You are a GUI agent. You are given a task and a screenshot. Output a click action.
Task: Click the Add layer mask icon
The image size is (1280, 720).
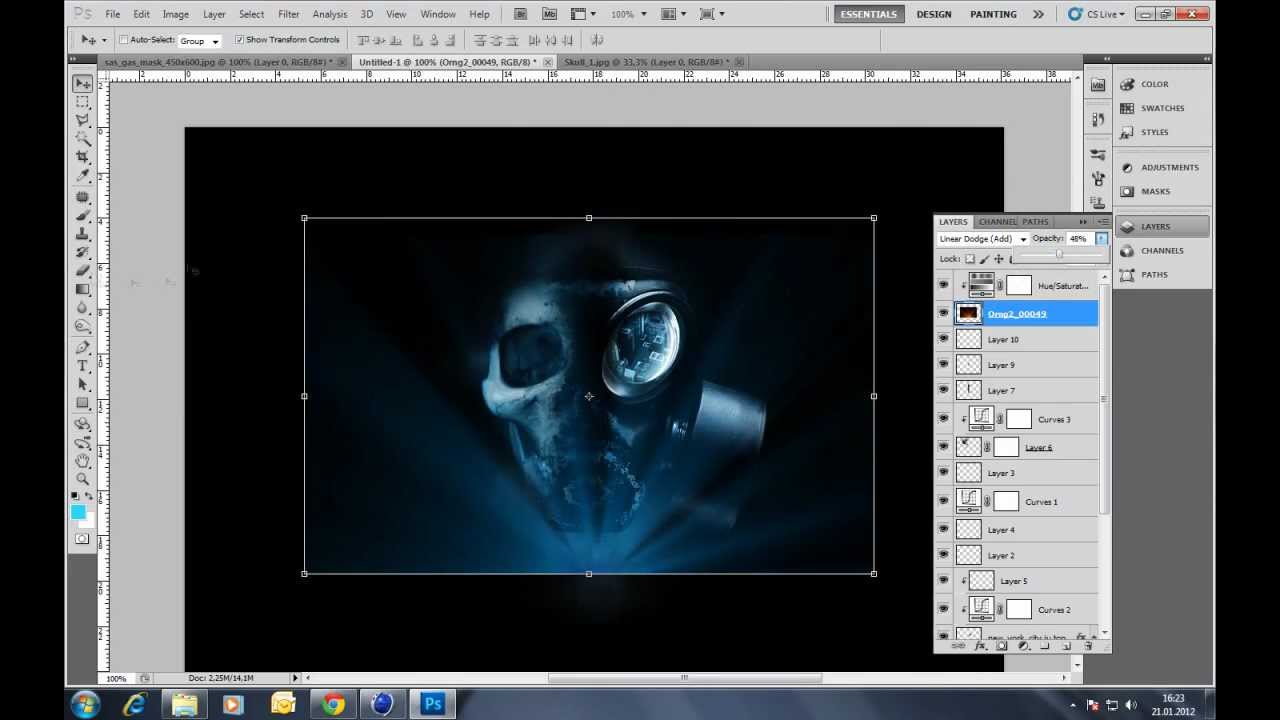click(1002, 646)
